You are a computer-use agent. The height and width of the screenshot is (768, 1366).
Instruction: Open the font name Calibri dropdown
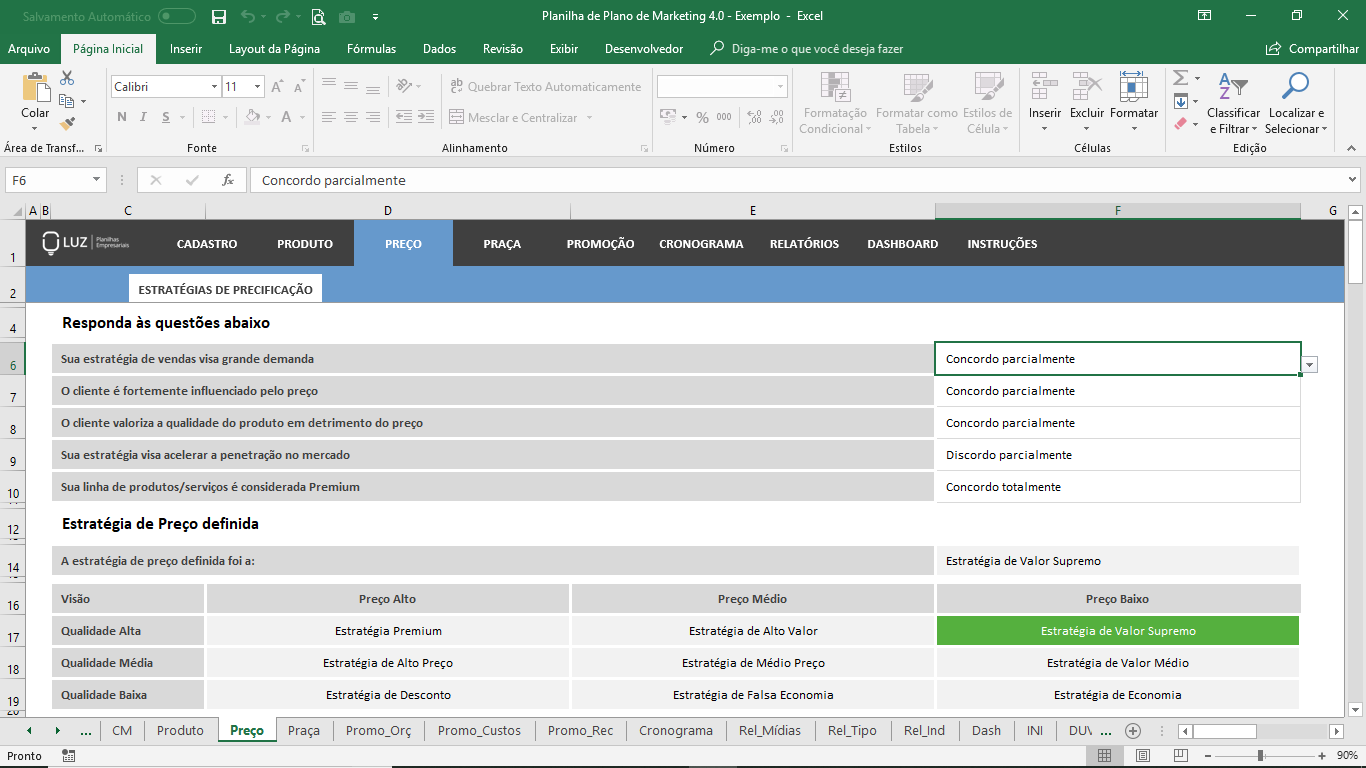(214, 87)
